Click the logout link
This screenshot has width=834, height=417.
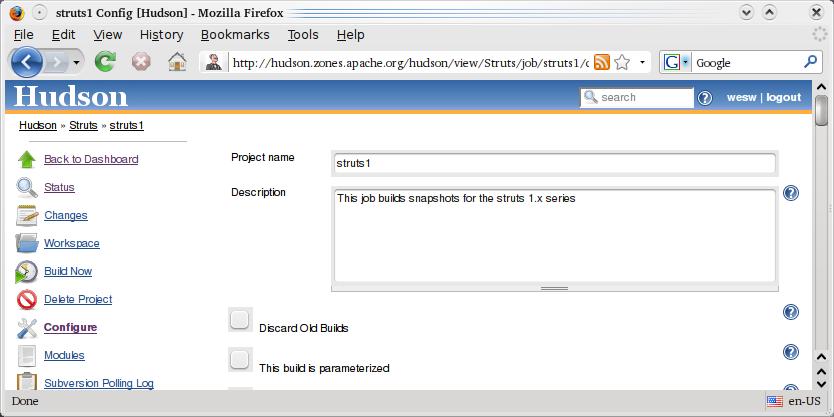point(783,97)
